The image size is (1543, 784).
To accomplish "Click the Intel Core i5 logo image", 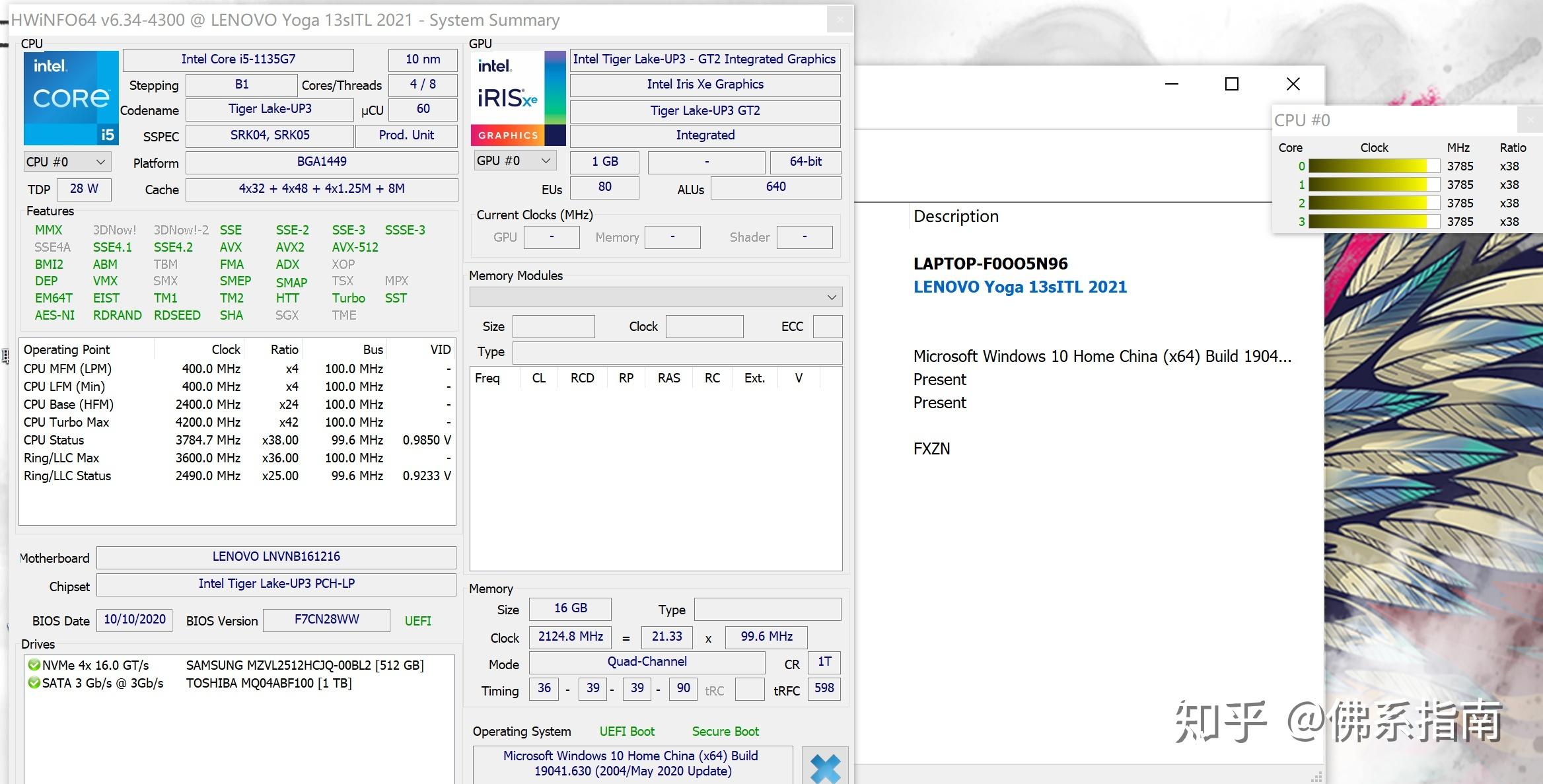I will pos(71,98).
